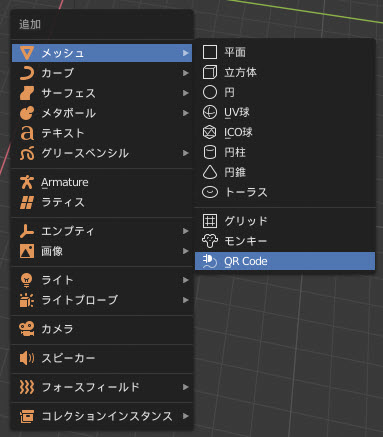Choose ICO球 in the submenu
383x437 pixels.
point(285,132)
